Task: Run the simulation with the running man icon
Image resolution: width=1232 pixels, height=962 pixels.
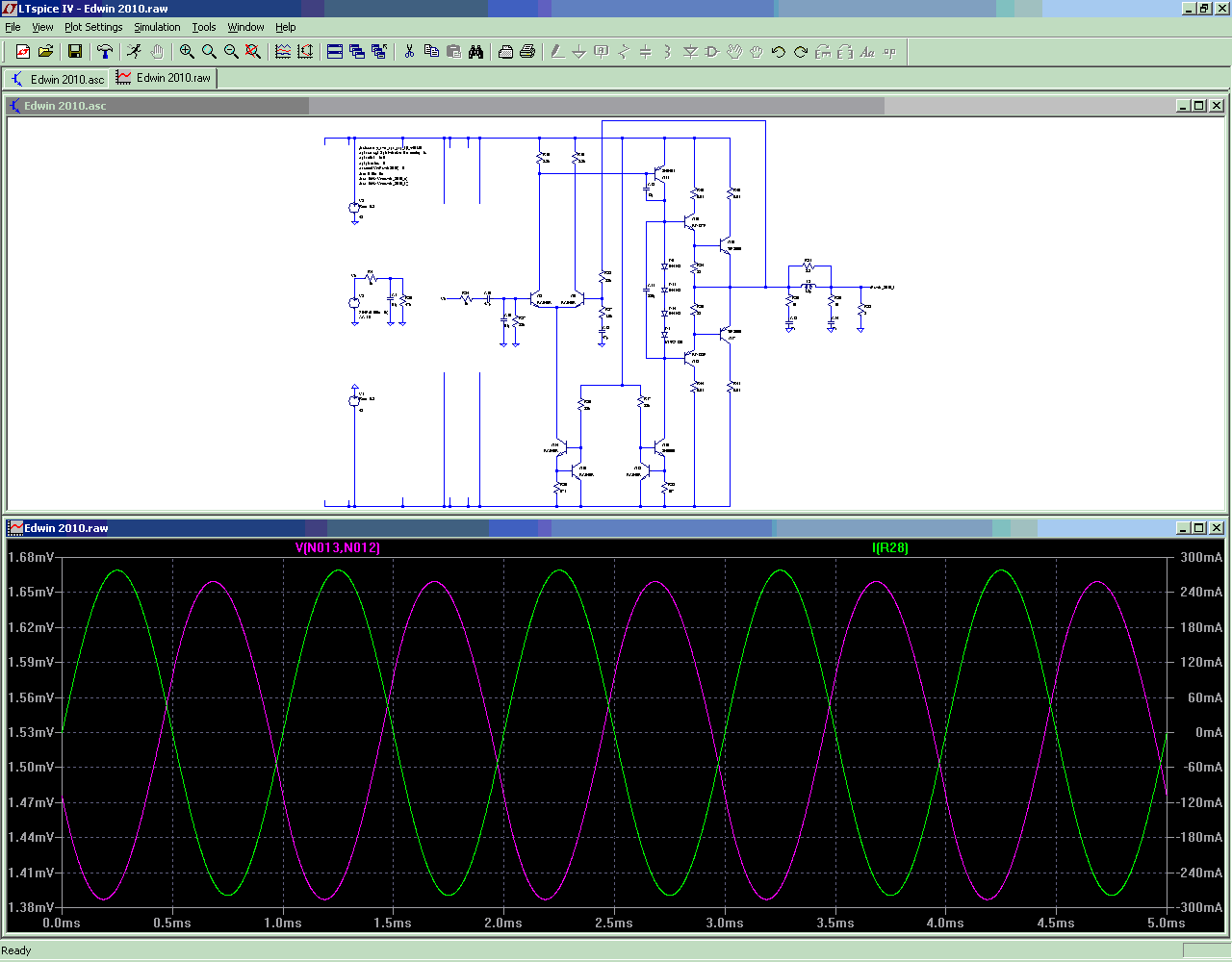Action: [x=135, y=52]
